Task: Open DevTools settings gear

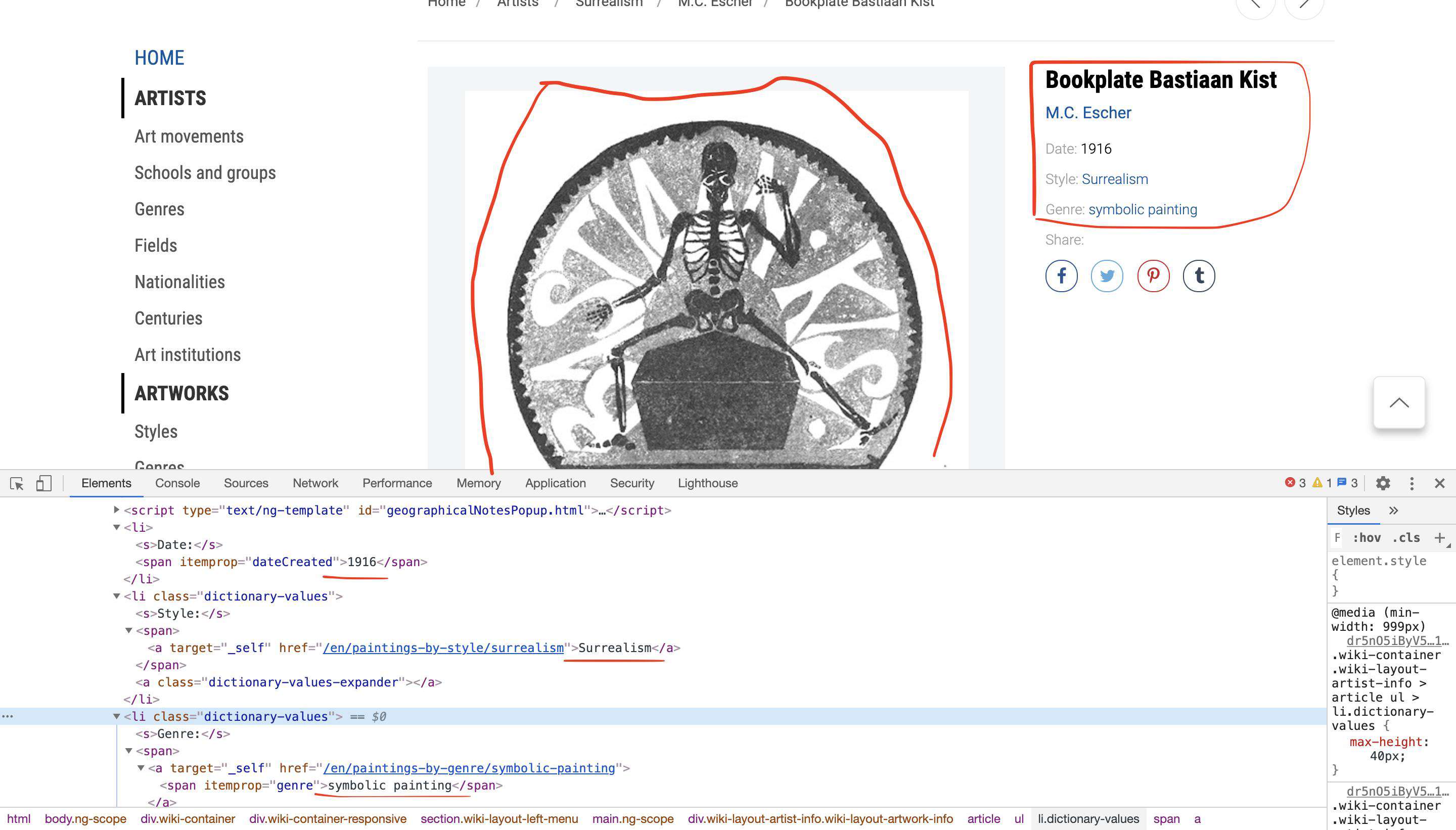Action: pyautogui.click(x=1383, y=483)
